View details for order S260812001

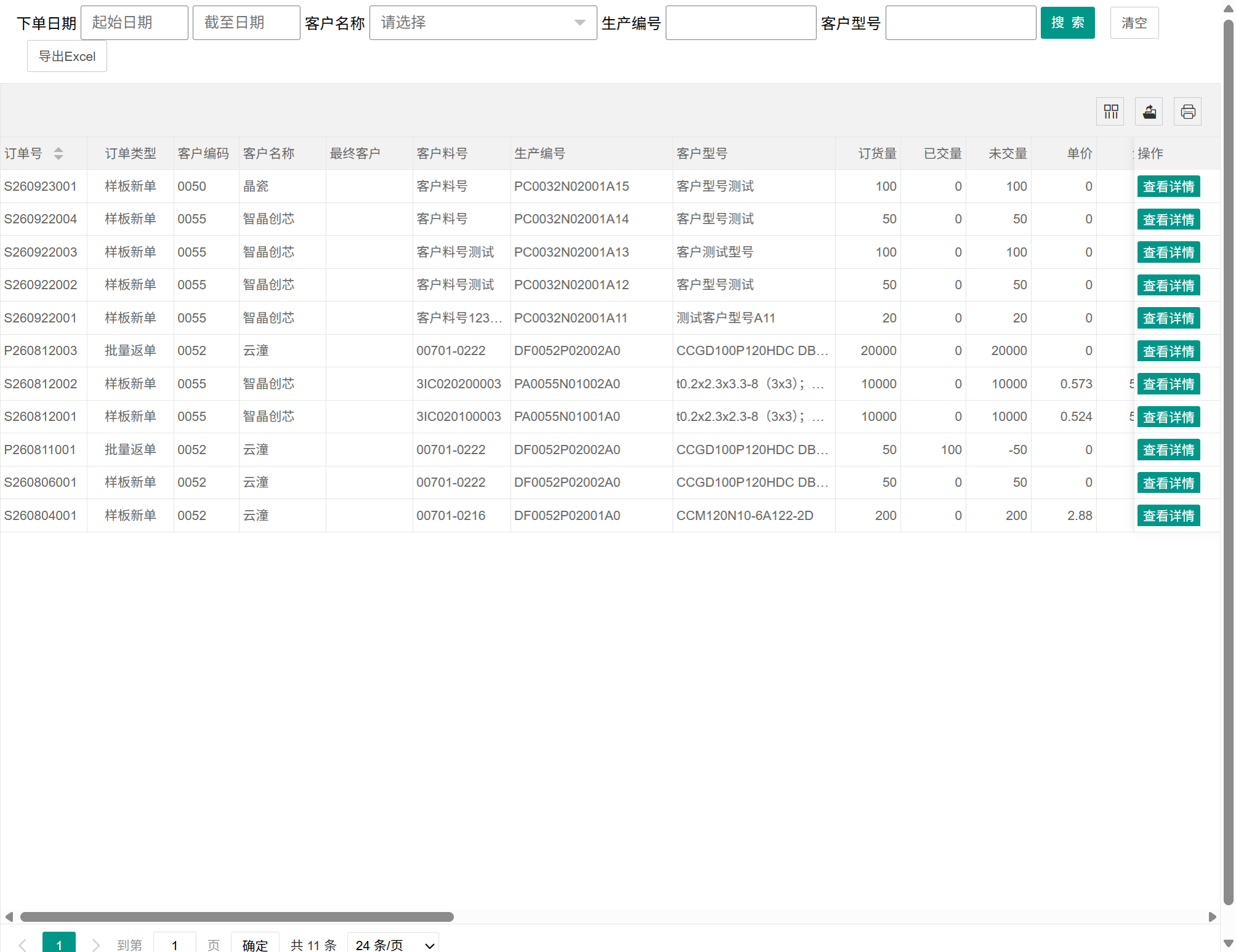(1168, 417)
